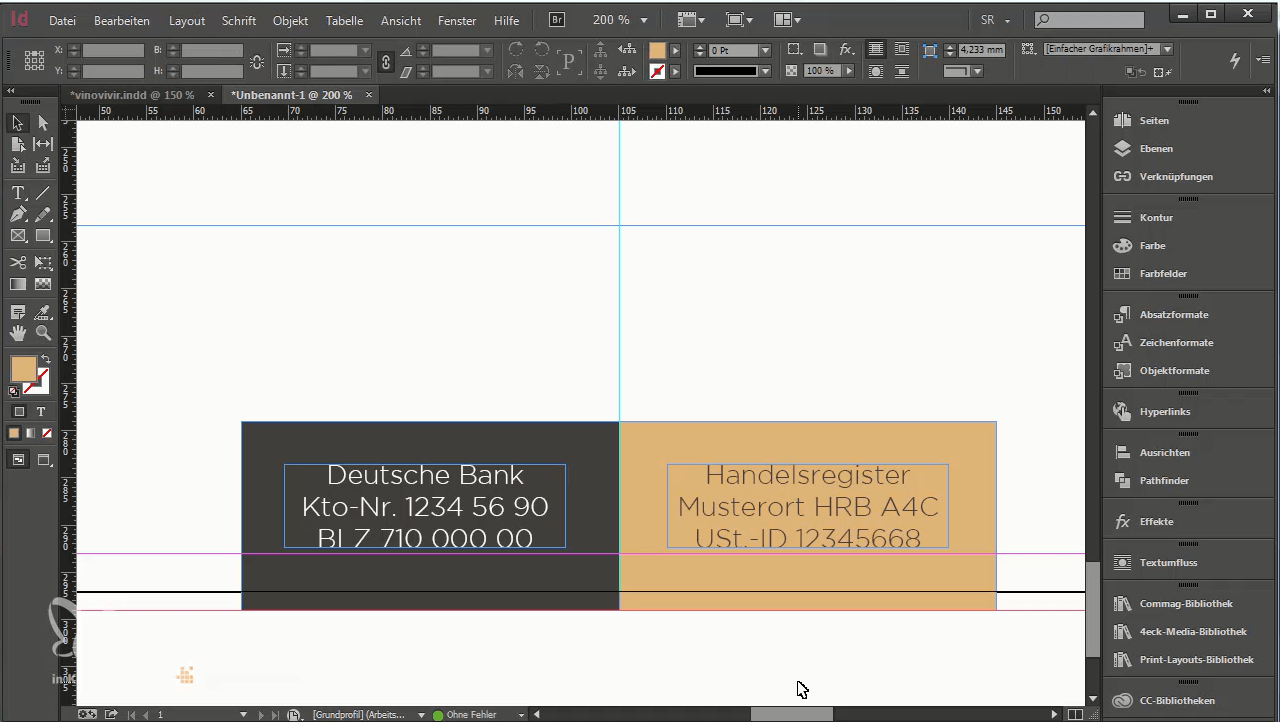Select the Eyedropper tool
The image size is (1280, 722).
coord(43,313)
